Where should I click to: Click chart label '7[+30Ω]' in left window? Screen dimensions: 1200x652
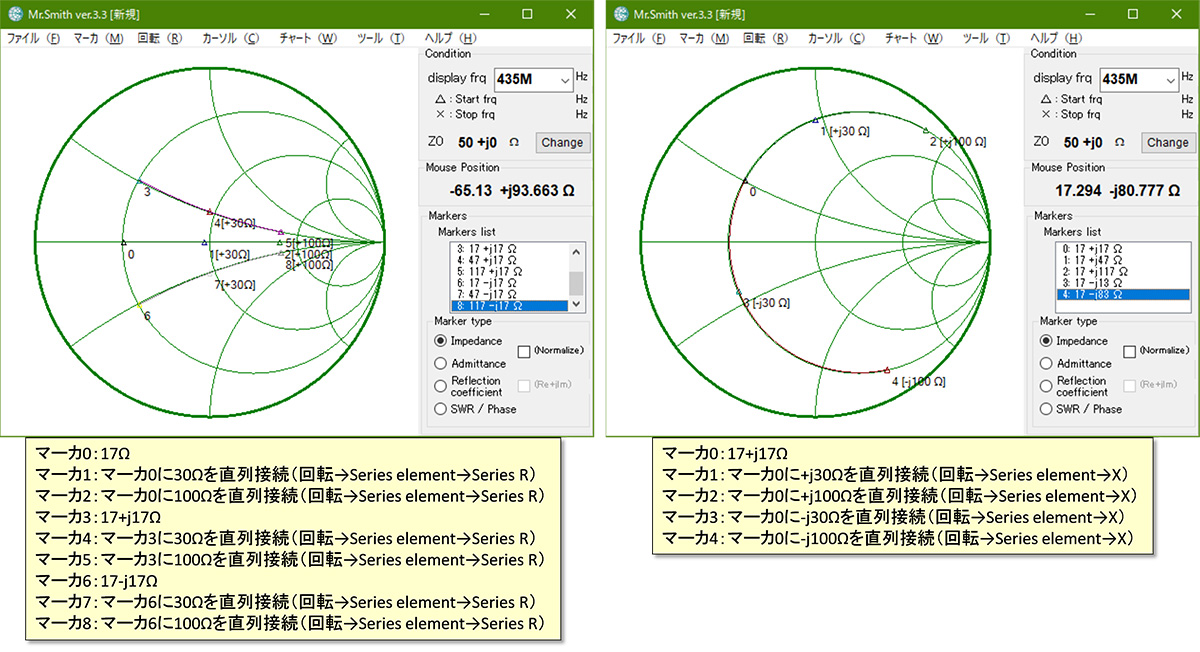[x=234, y=285]
